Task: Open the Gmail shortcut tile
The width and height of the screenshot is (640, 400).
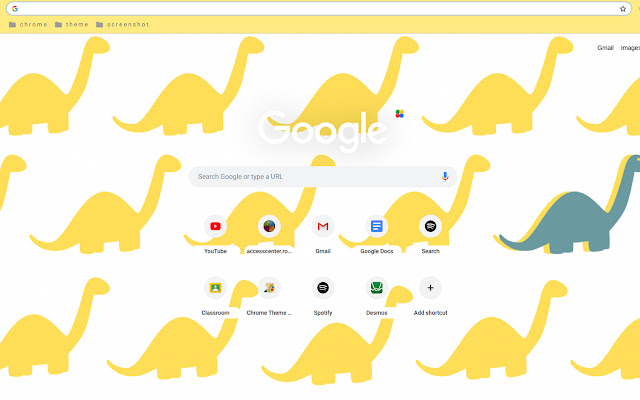Action: [x=323, y=226]
